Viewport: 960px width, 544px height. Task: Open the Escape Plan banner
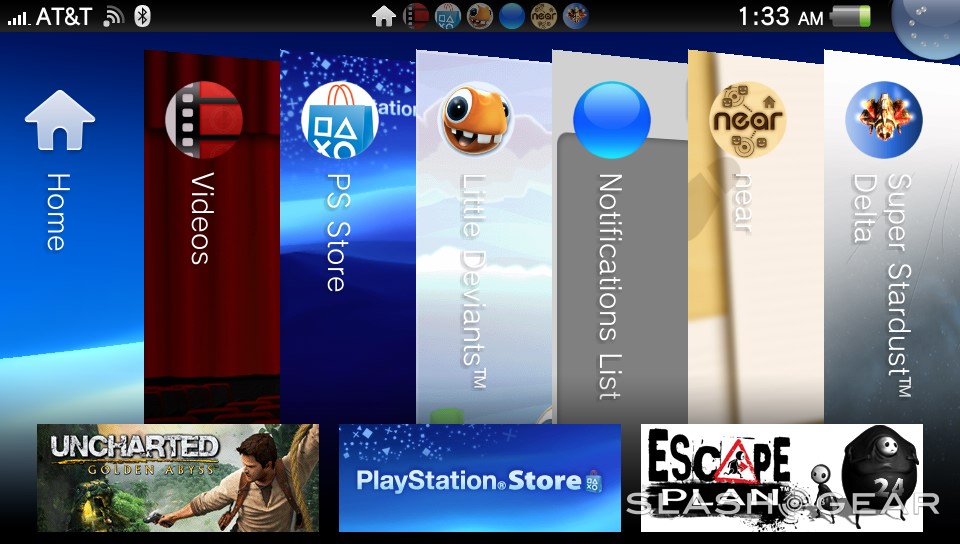click(x=782, y=478)
